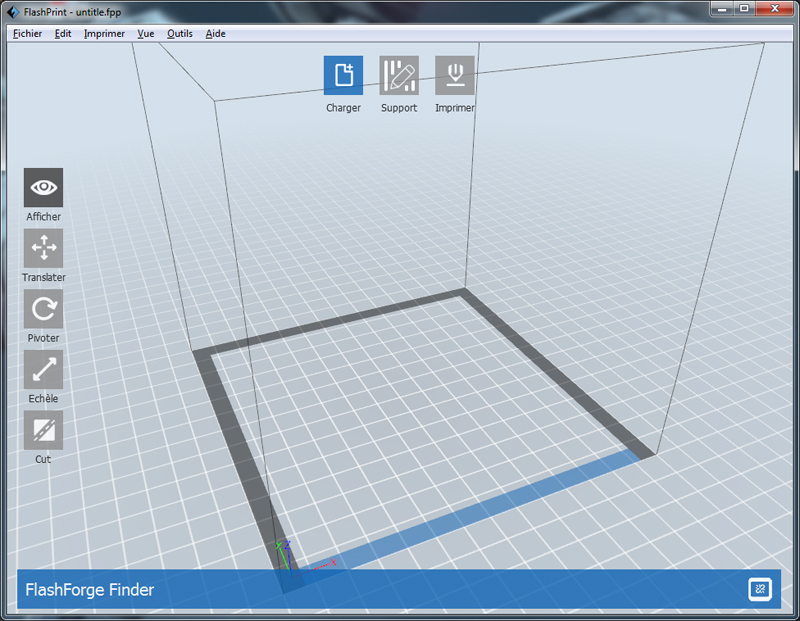The image size is (800, 621).
Task: Click the Charger load file icon
Action: pos(343,76)
